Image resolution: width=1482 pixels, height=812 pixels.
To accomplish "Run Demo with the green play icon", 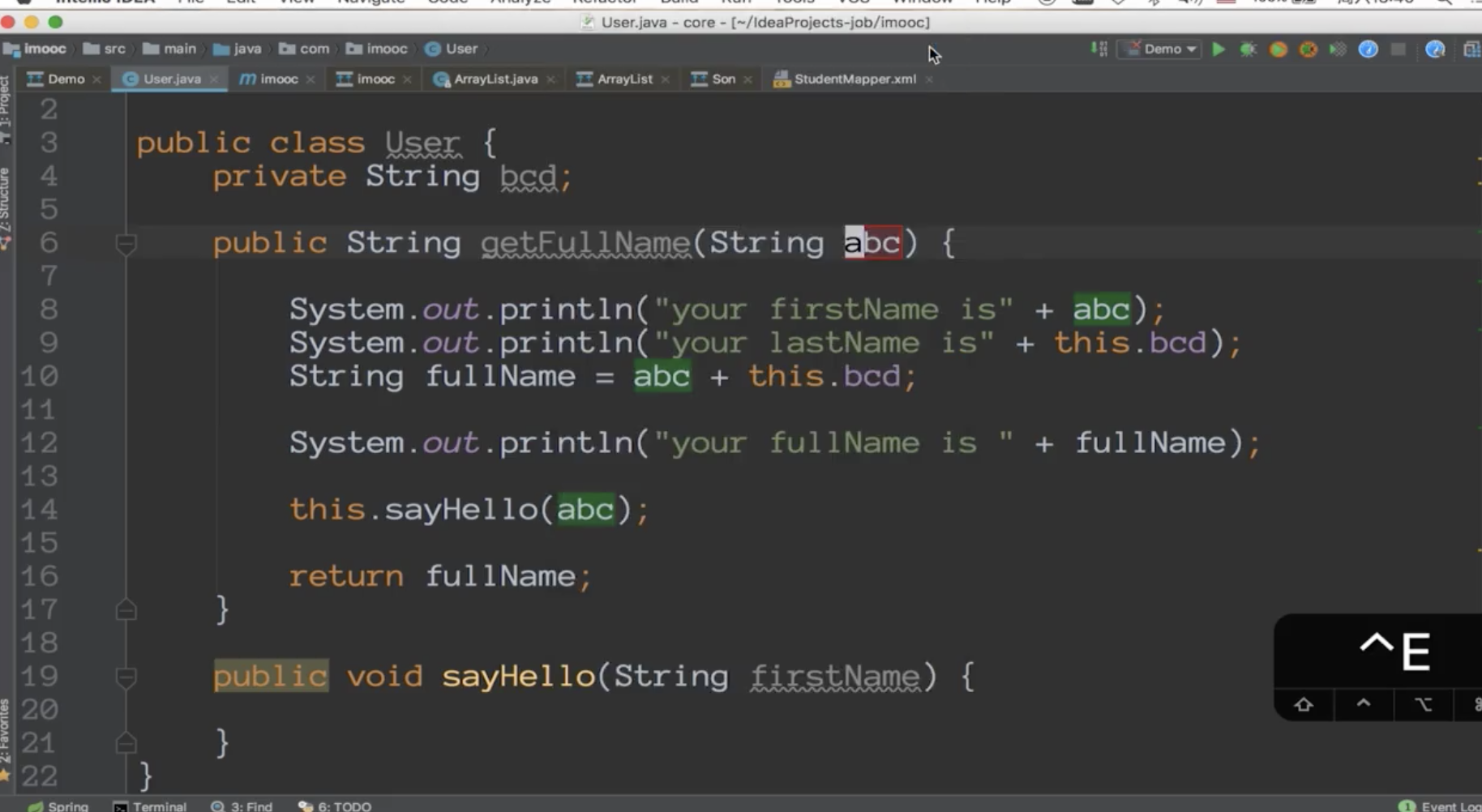I will pos(1218,49).
